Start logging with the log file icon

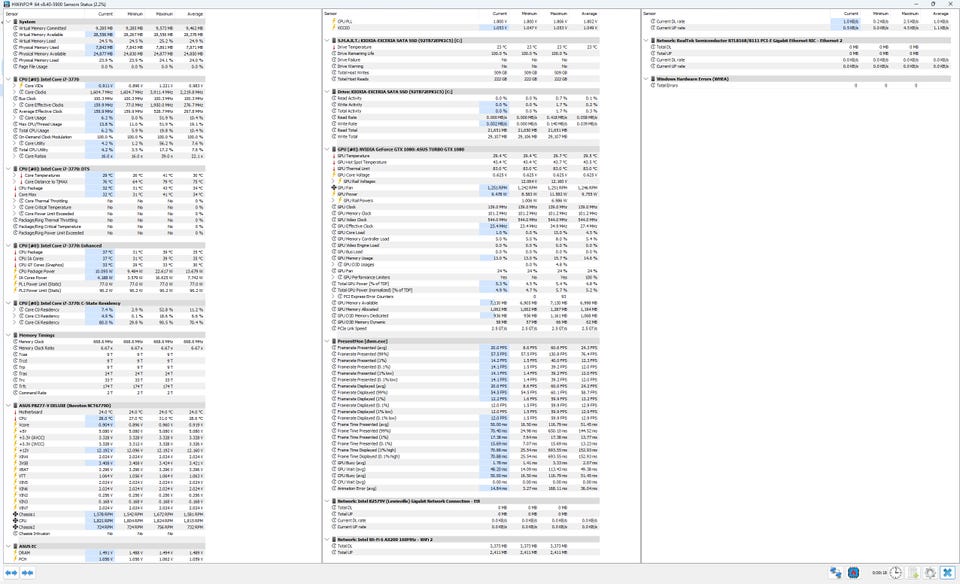(x=913, y=573)
